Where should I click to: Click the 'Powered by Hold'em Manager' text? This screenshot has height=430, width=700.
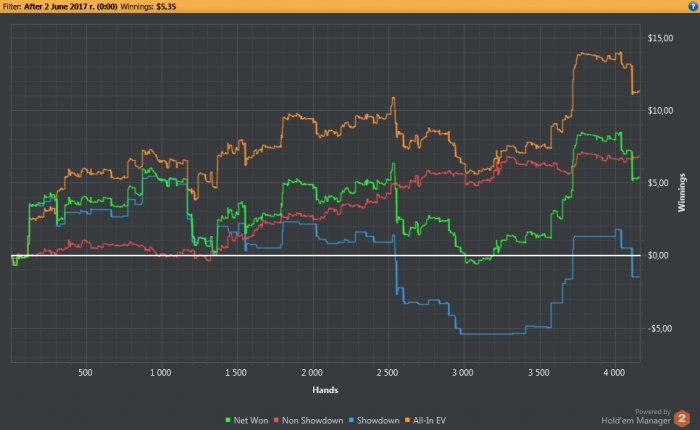tap(636, 417)
